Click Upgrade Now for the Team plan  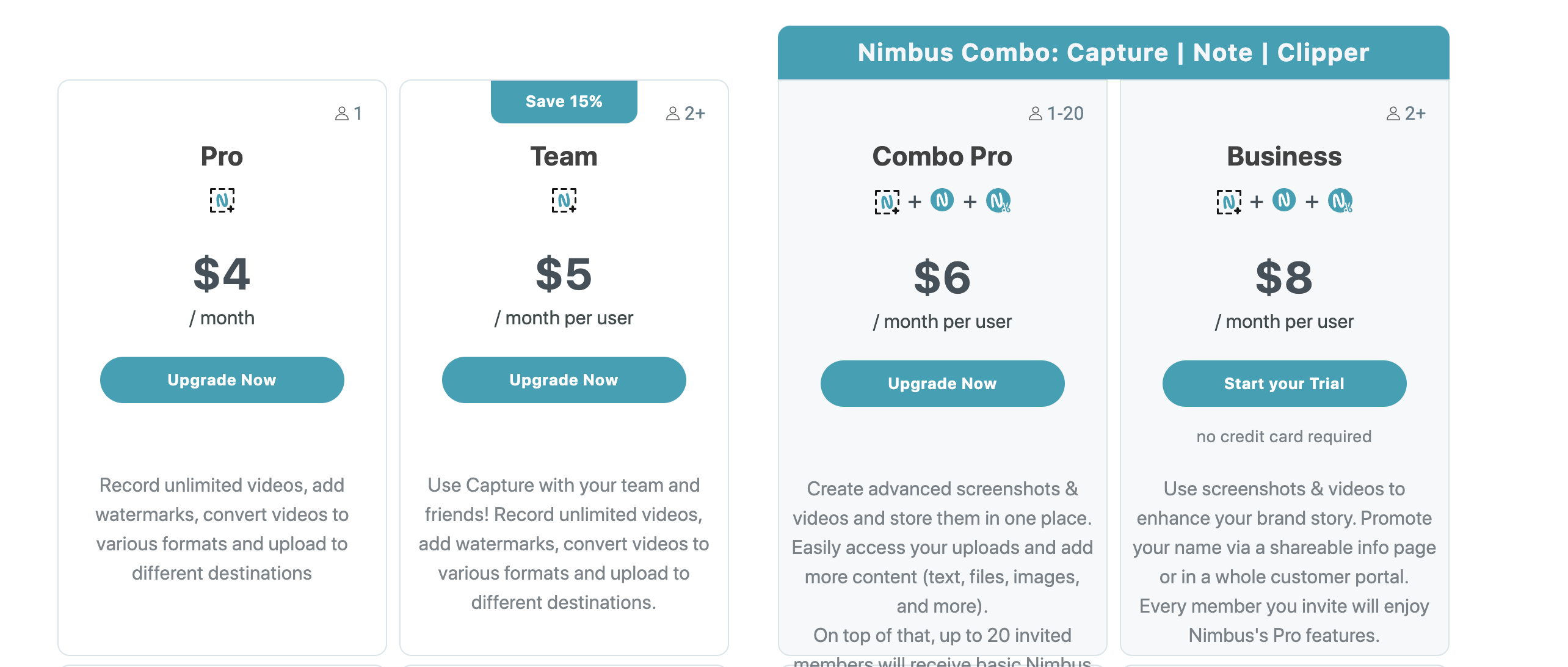564,379
